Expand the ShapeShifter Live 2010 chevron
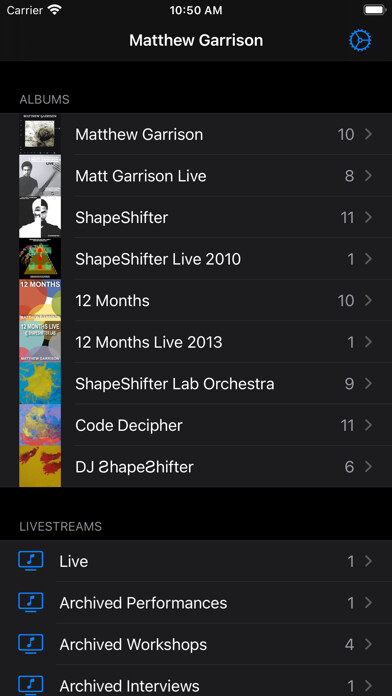Viewport: 392px width, 696px height. point(368,259)
